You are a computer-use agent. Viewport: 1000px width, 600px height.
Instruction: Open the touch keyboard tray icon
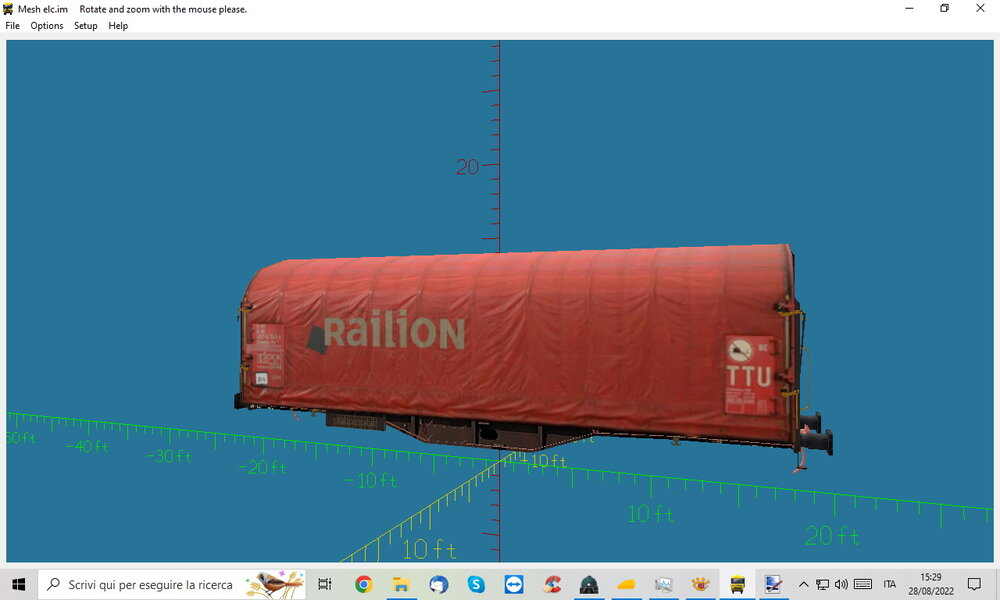click(863, 584)
